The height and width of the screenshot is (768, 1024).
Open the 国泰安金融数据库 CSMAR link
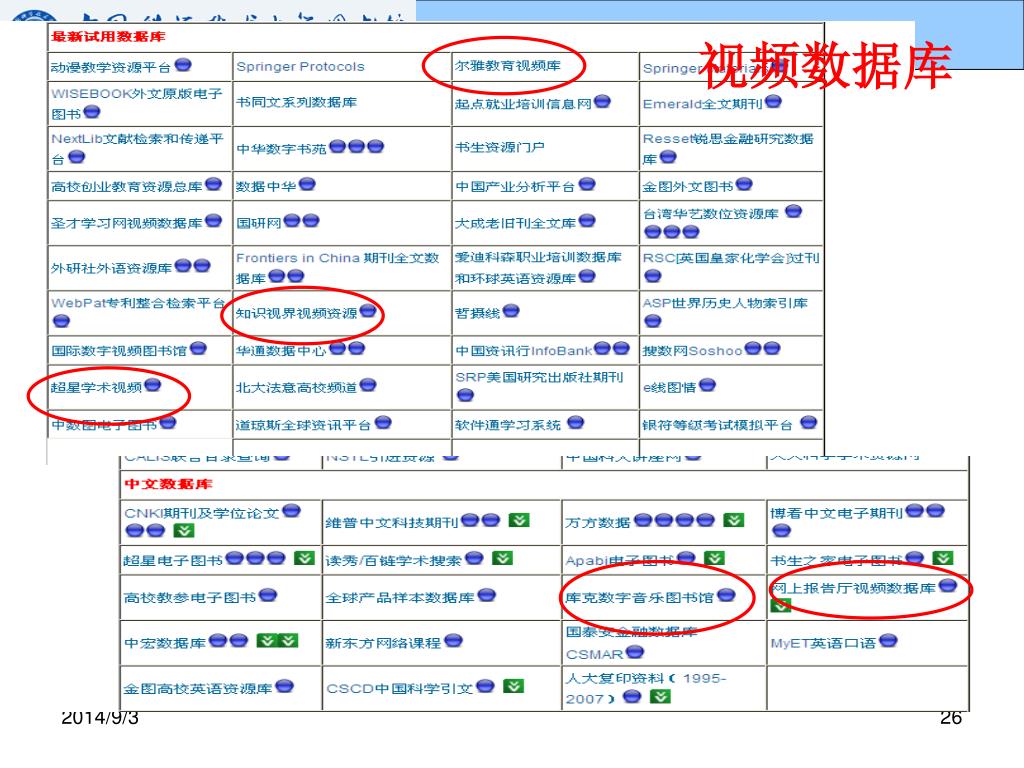631,643
